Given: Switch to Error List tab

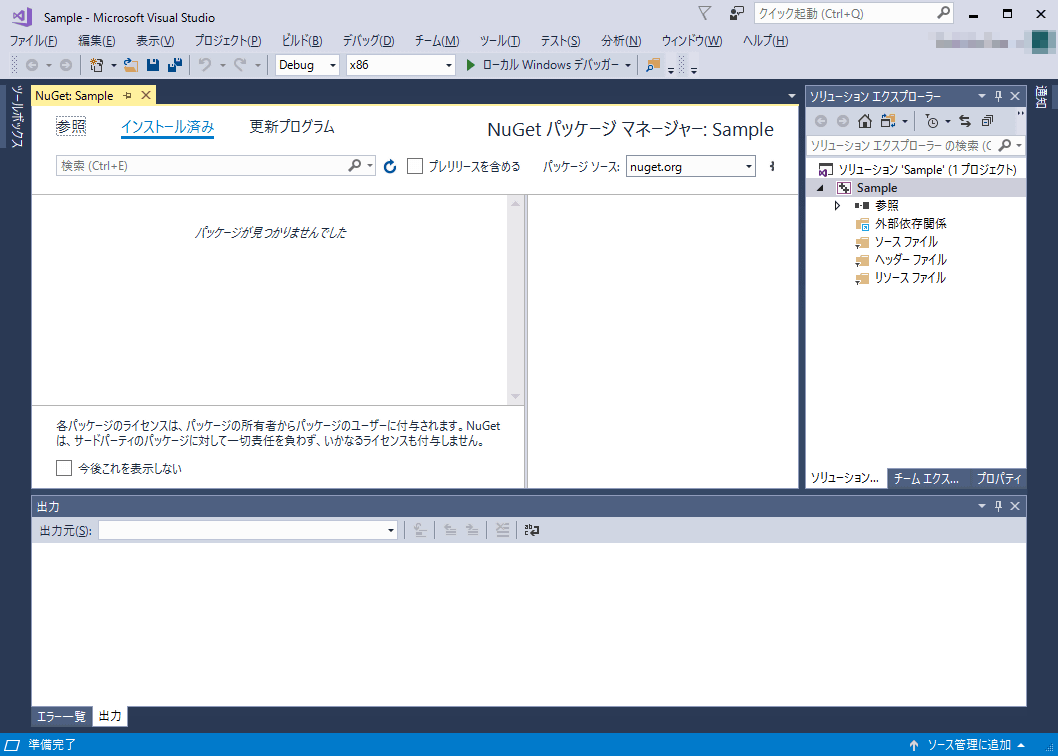Looking at the screenshot, I should coord(61,716).
